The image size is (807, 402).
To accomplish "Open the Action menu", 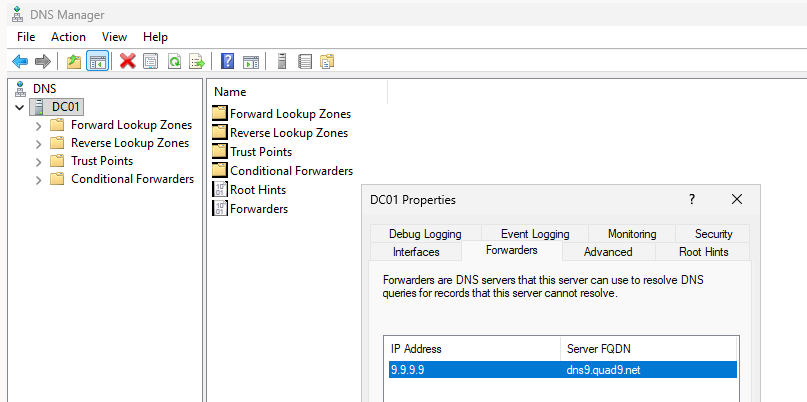I will coord(69,36).
